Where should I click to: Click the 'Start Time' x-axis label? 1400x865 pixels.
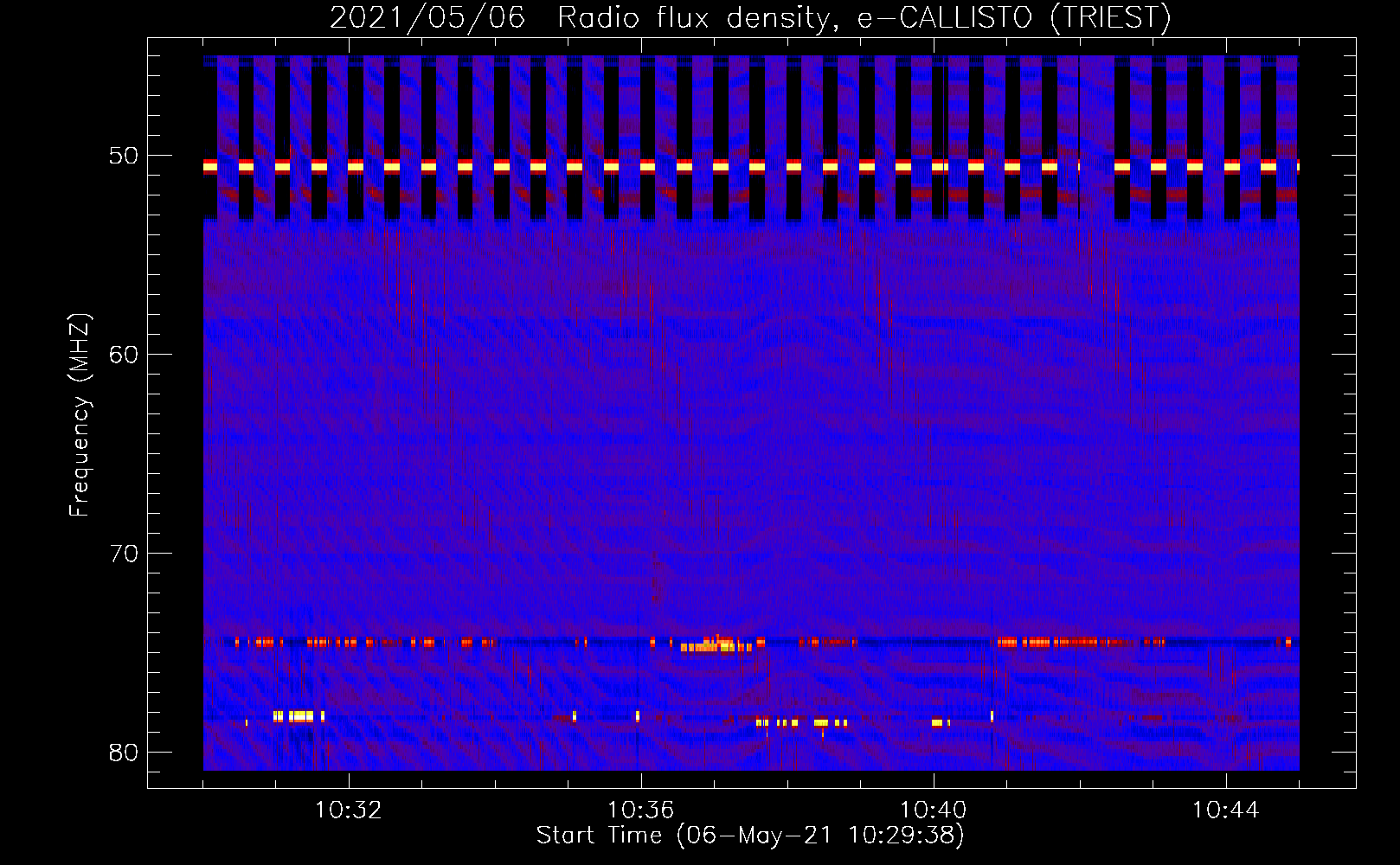pyautogui.click(x=749, y=836)
